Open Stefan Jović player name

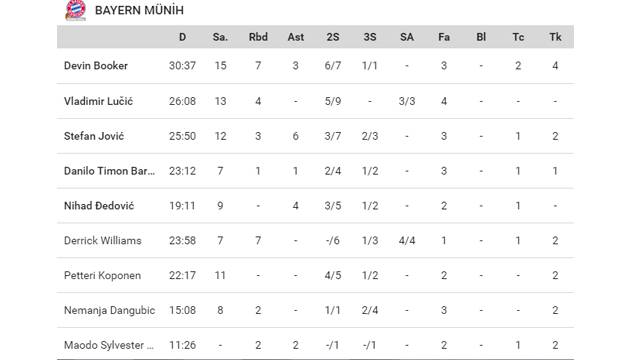(94, 136)
